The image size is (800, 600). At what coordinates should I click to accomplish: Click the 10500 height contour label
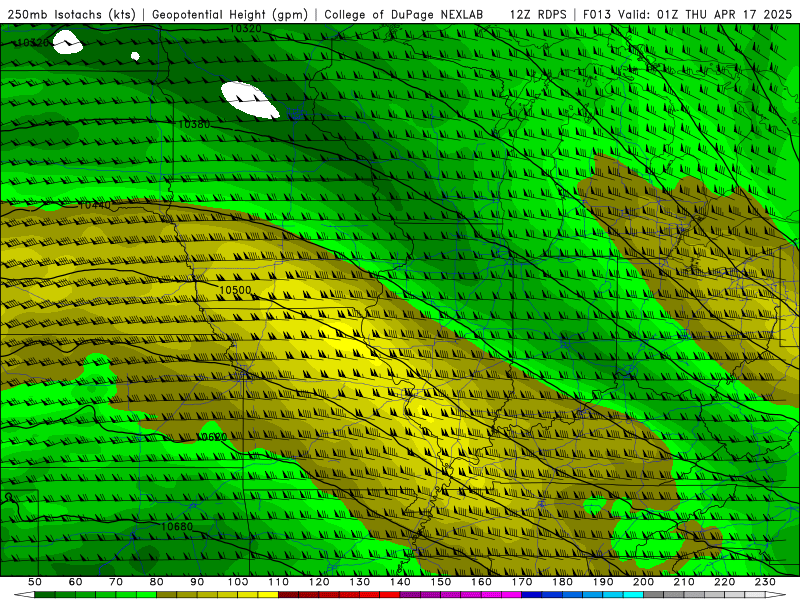235,290
